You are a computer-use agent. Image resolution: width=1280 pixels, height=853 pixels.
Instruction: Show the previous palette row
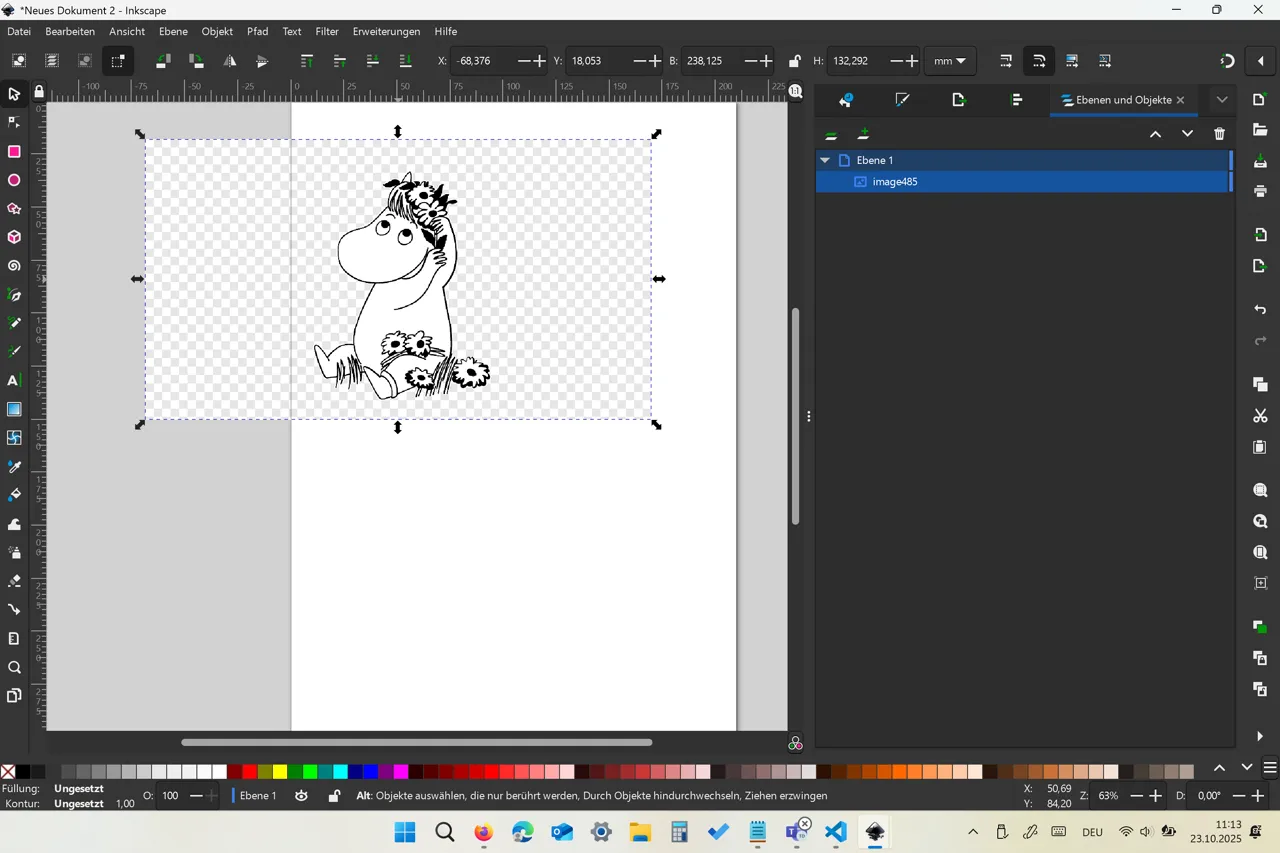(x=1219, y=768)
